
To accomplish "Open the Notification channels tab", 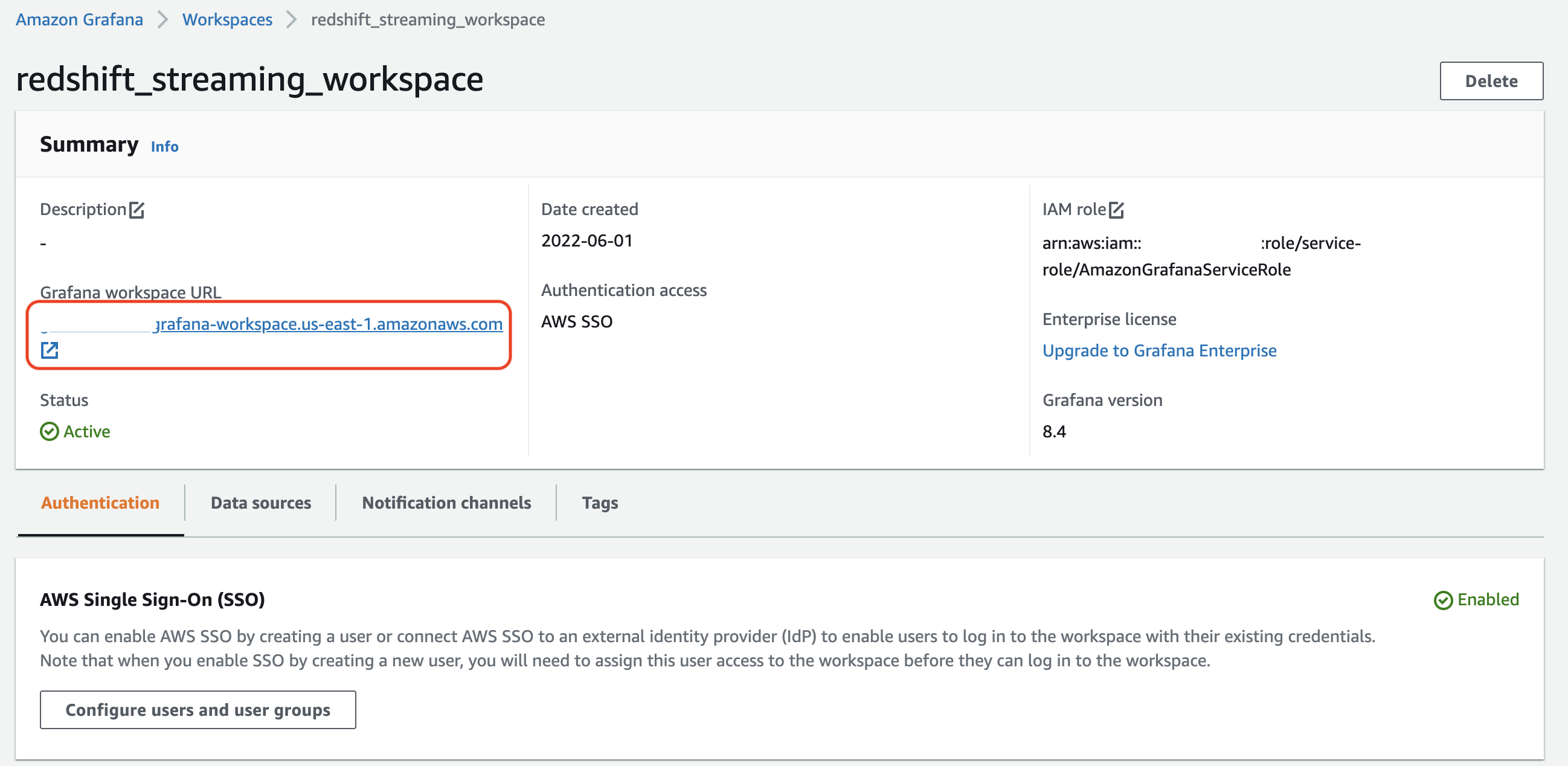I will click(446, 503).
